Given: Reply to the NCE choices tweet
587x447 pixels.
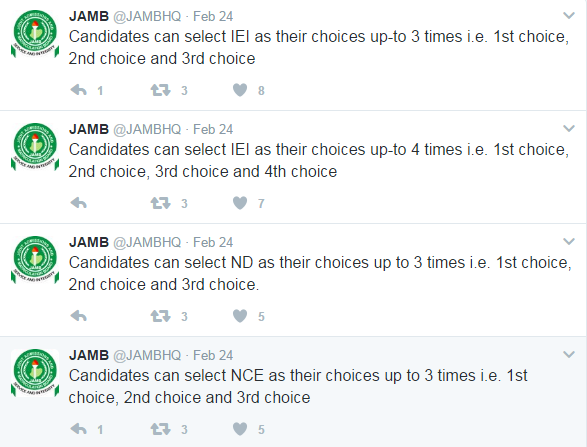Looking at the screenshot, I should tap(79, 429).
